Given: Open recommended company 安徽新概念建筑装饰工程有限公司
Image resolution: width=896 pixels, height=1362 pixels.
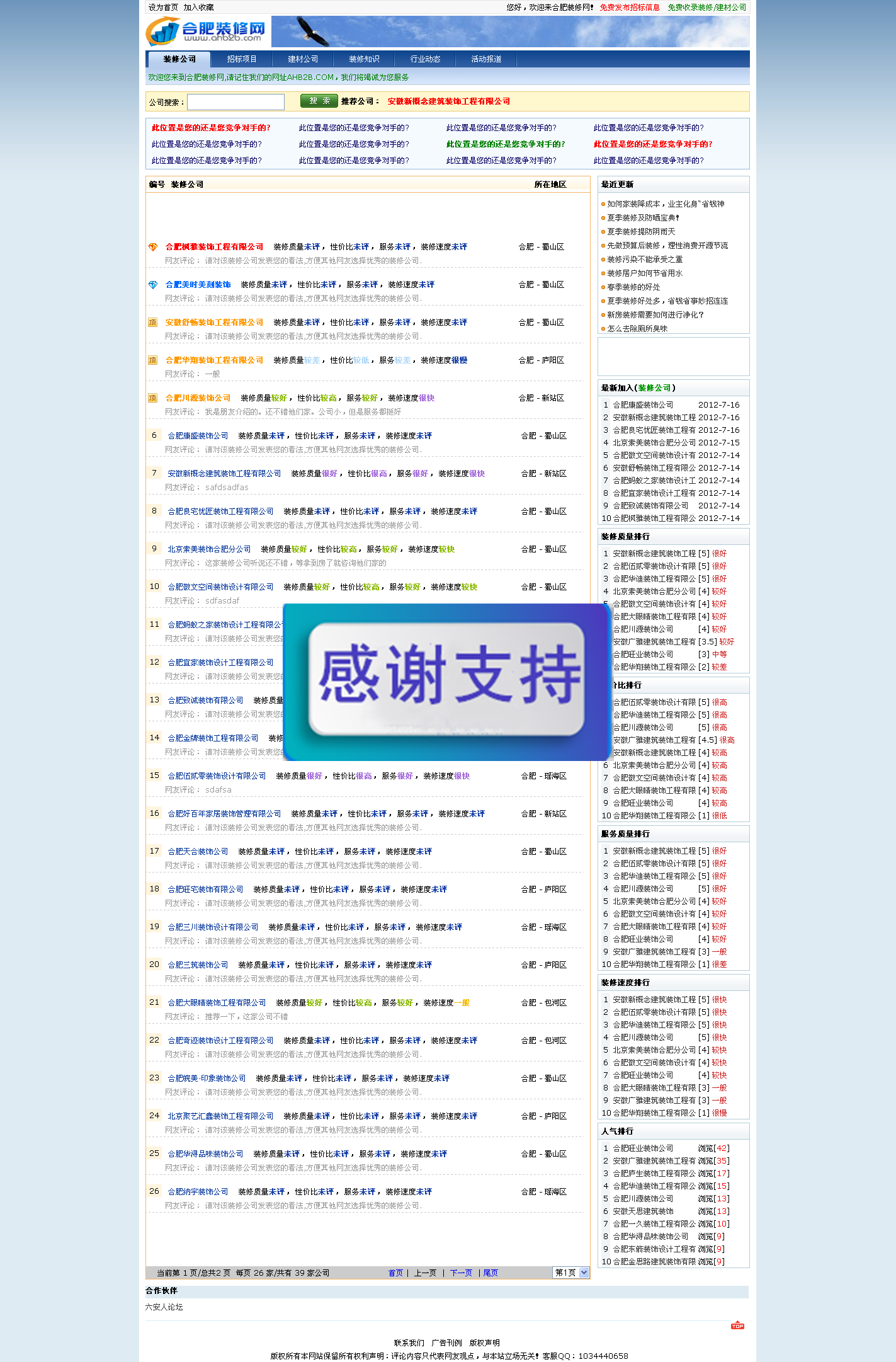Looking at the screenshot, I should pos(448,101).
